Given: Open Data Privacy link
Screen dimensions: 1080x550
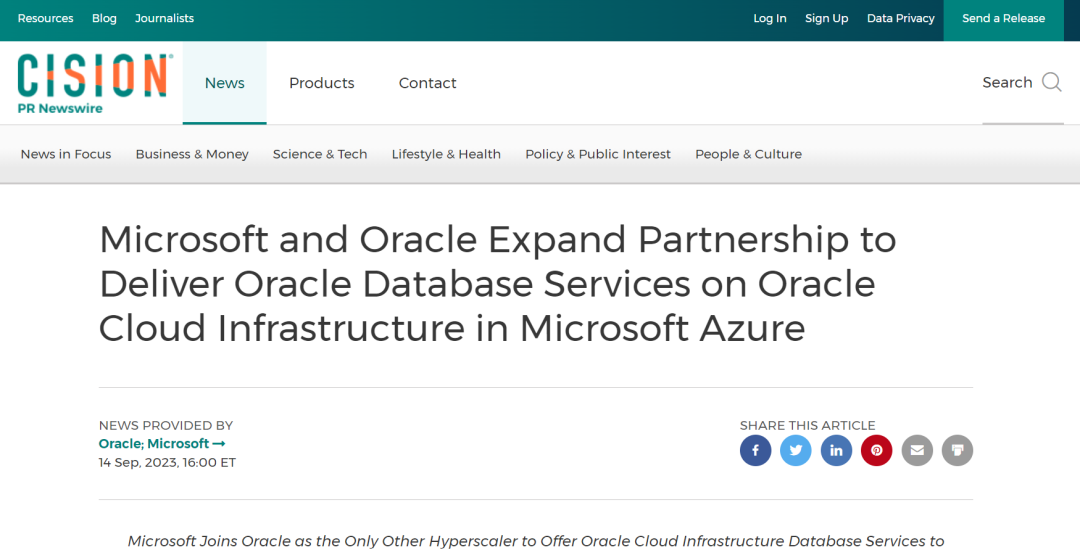Looking at the screenshot, I should click(x=900, y=19).
